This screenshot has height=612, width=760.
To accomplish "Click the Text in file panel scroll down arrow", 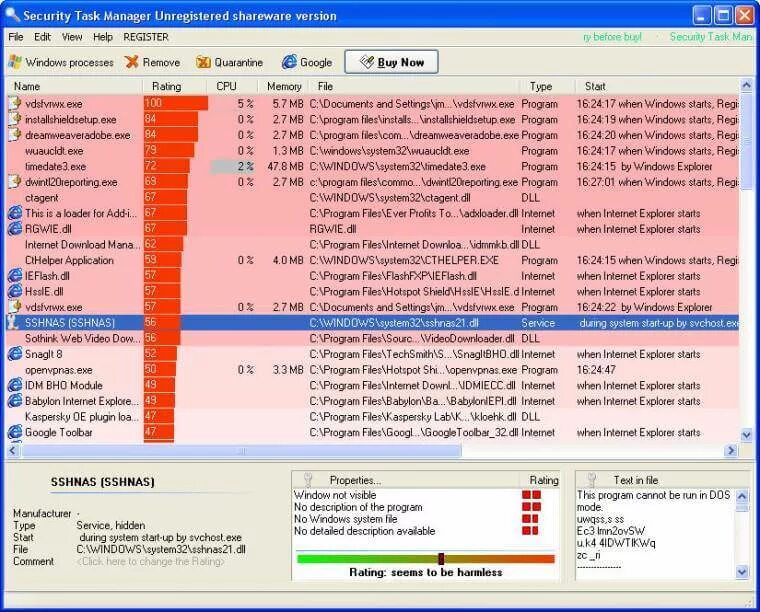I will (742, 571).
